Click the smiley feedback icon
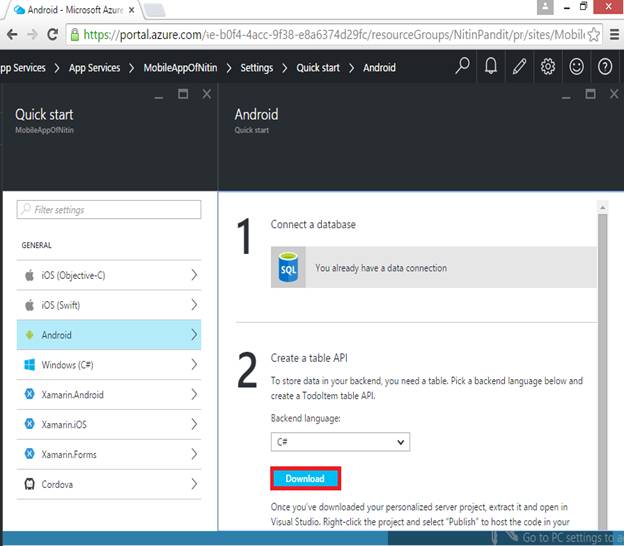The image size is (624, 546). pos(576,66)
